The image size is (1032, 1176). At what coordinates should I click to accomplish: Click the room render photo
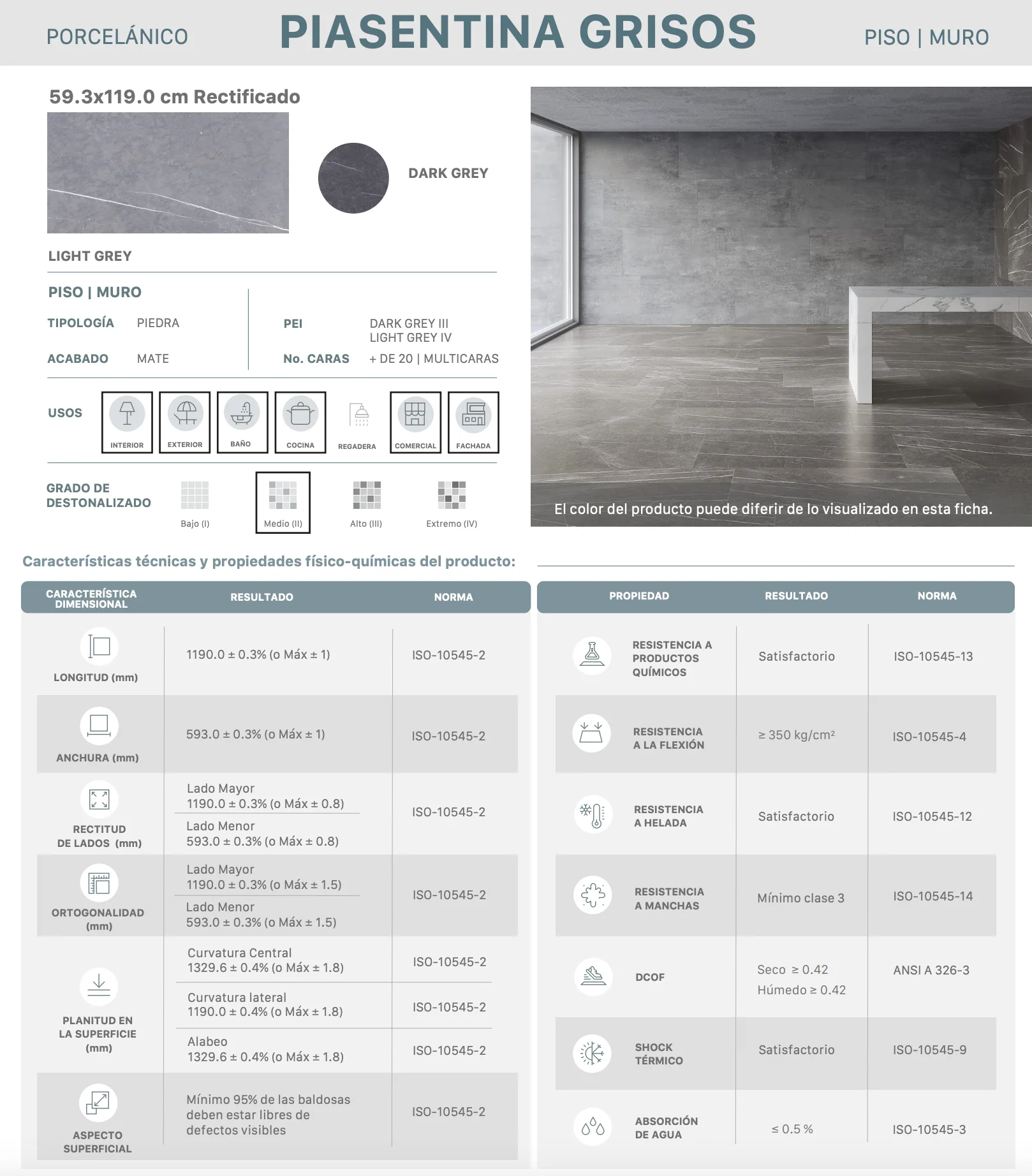(781, 307)
